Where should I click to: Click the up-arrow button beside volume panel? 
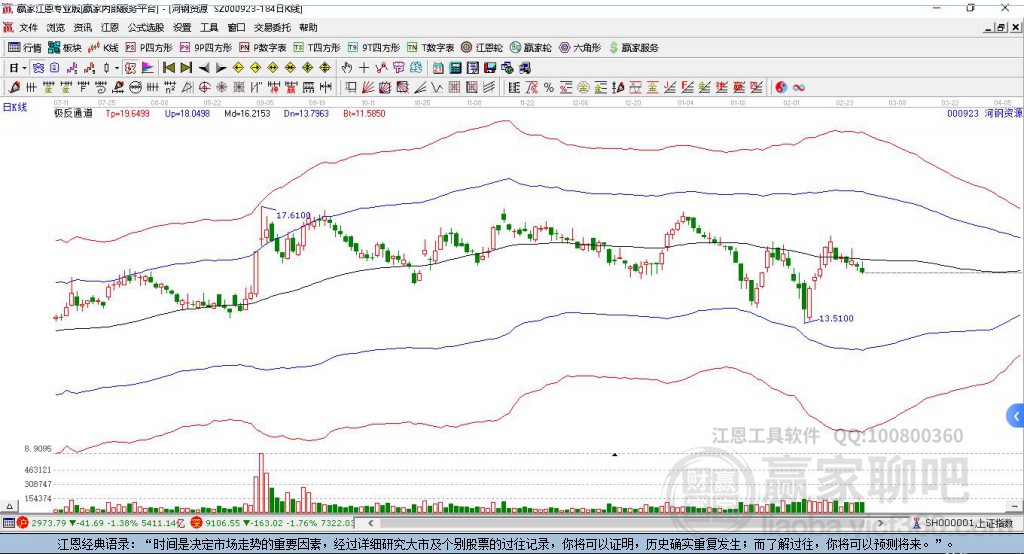coord(9,506)
